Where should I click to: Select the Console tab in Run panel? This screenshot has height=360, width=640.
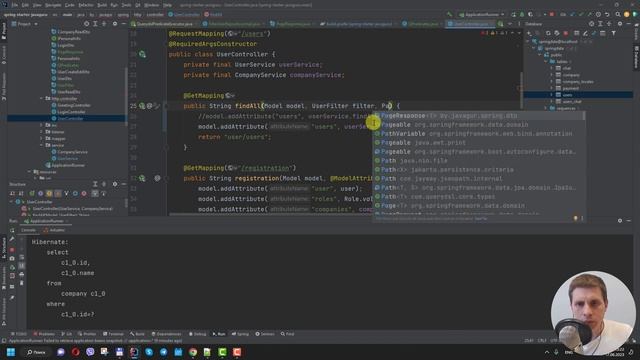pyautogui.click(x=28, y=230)
